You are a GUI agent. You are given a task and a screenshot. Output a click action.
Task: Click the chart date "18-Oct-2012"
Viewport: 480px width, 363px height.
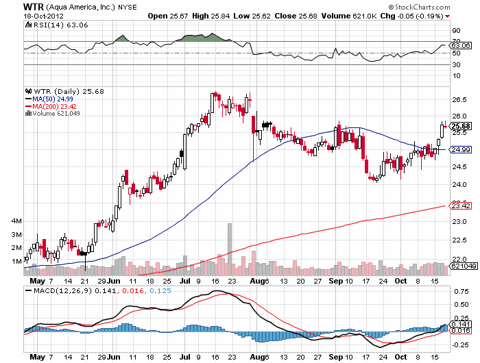click(43, 16)
